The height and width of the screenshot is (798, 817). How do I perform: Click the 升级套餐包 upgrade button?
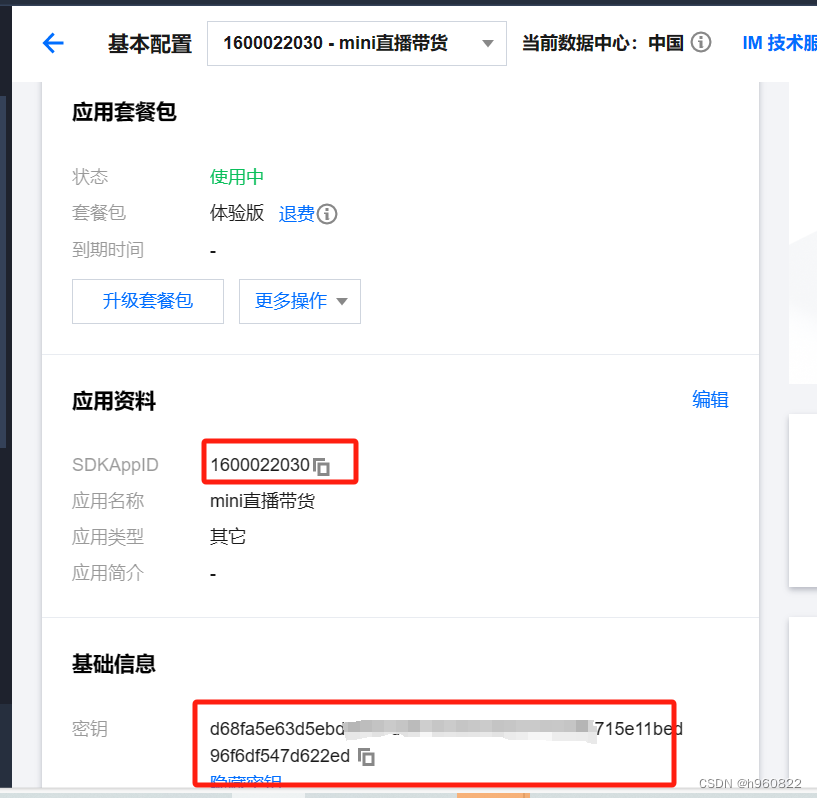coord(148,301)
